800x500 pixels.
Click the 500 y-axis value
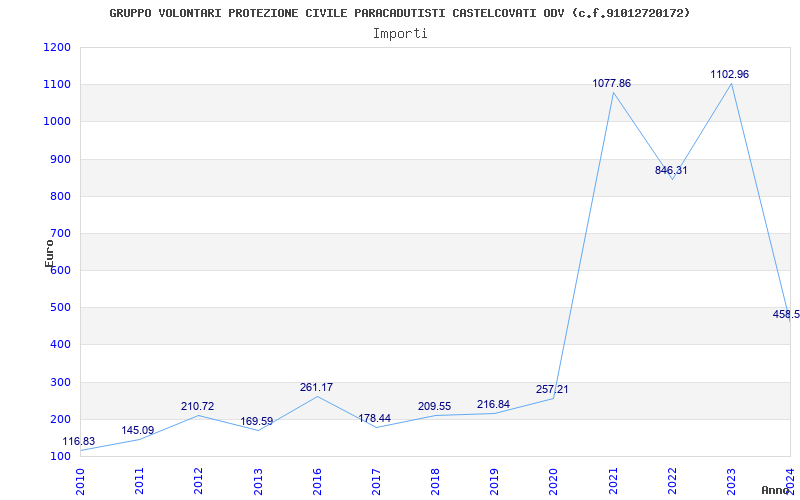pyautogui.click(x=61, y=308)
